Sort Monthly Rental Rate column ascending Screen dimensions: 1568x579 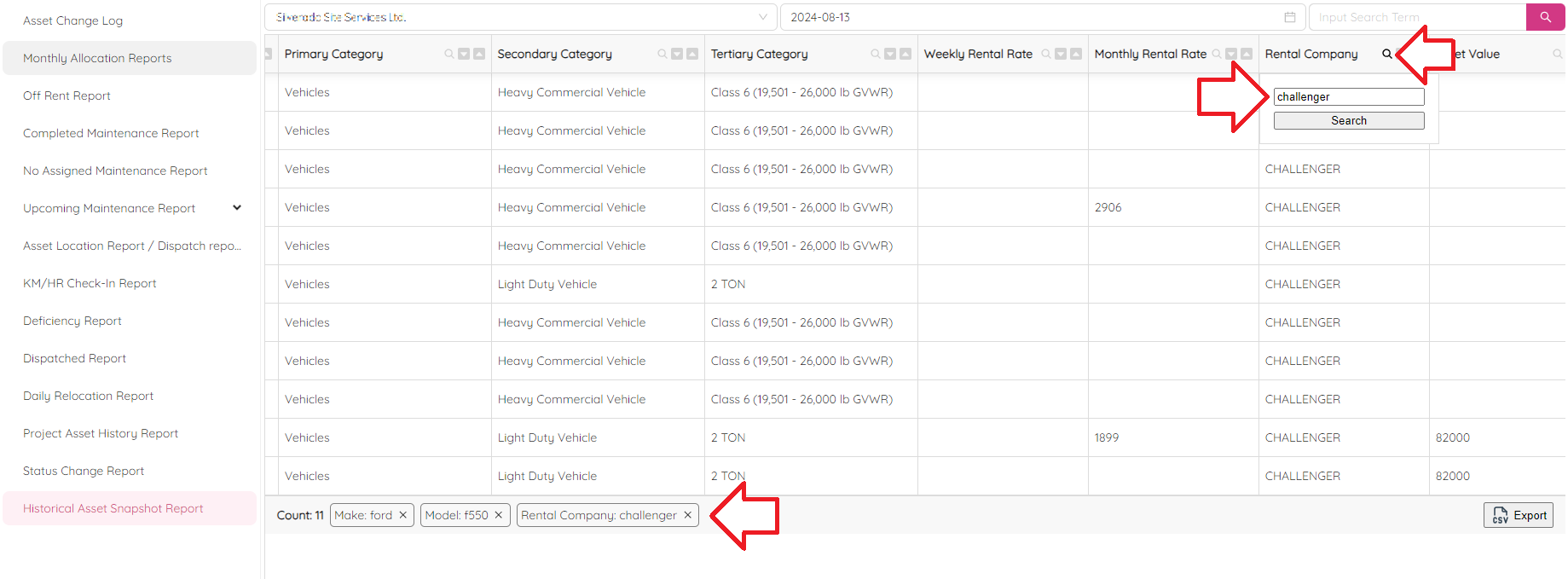point(1247,54)
